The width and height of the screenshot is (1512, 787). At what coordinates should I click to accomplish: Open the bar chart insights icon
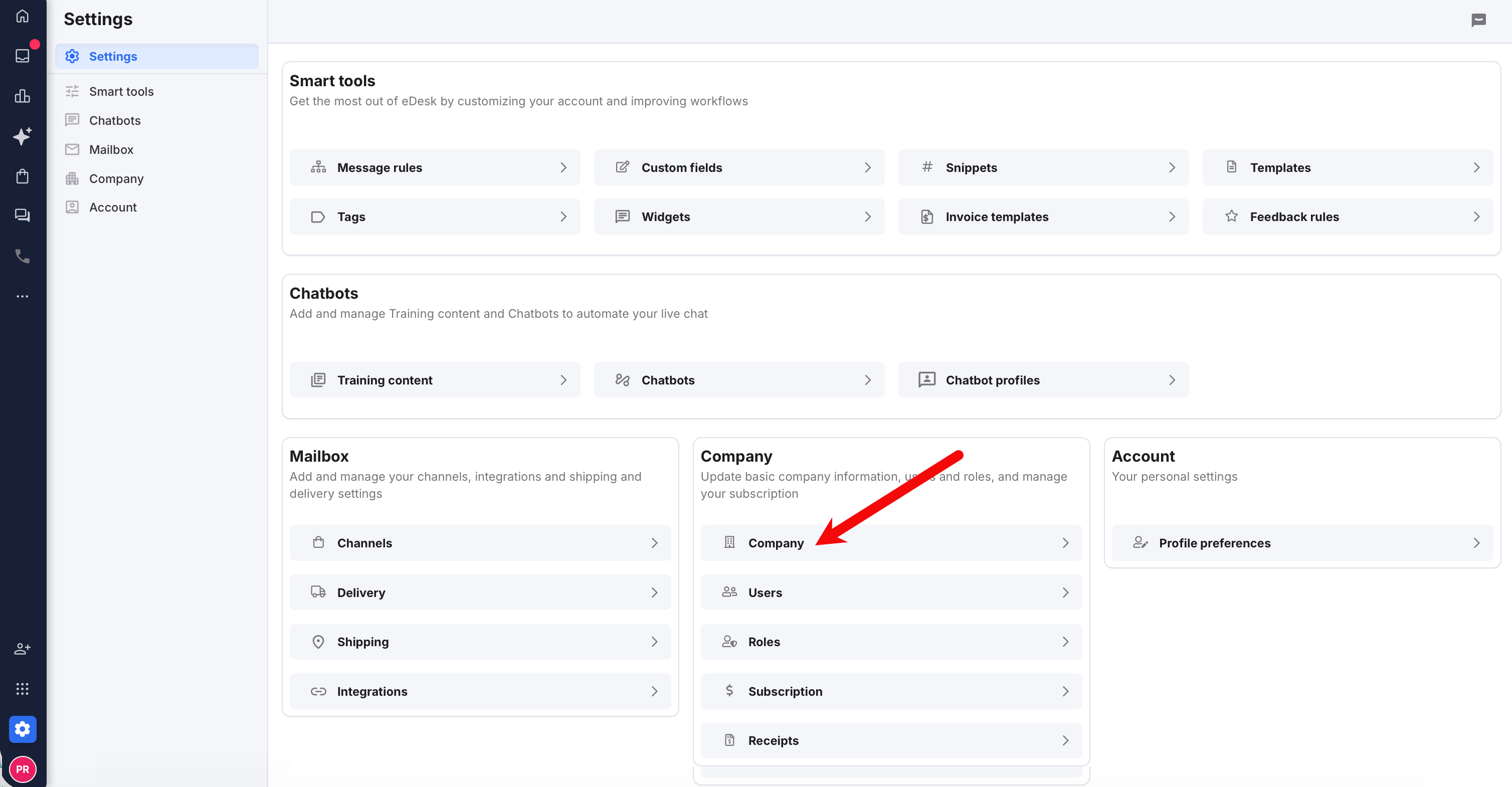point(22,96)
